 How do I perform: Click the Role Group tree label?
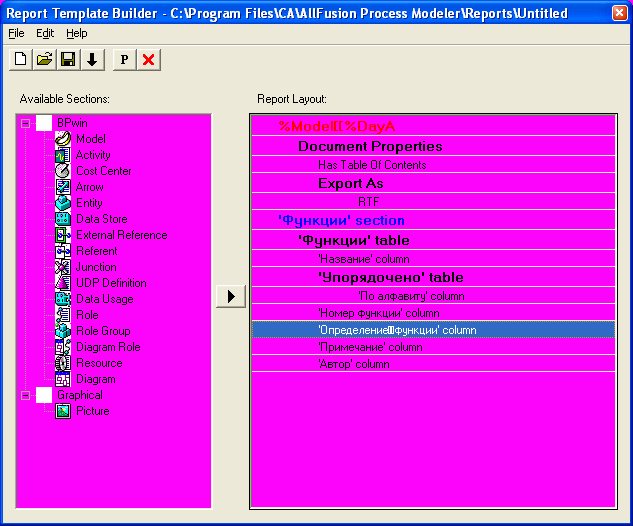click(x=103, y=331)
